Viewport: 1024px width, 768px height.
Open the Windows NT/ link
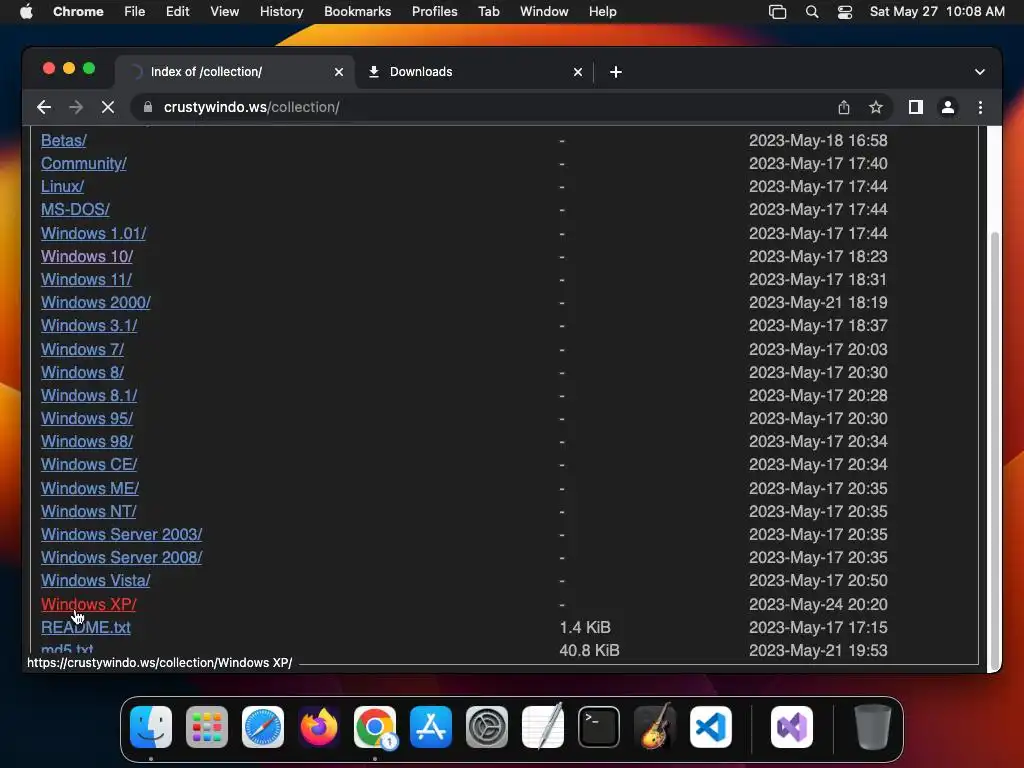pyautogui.click(x=89, y=511)
